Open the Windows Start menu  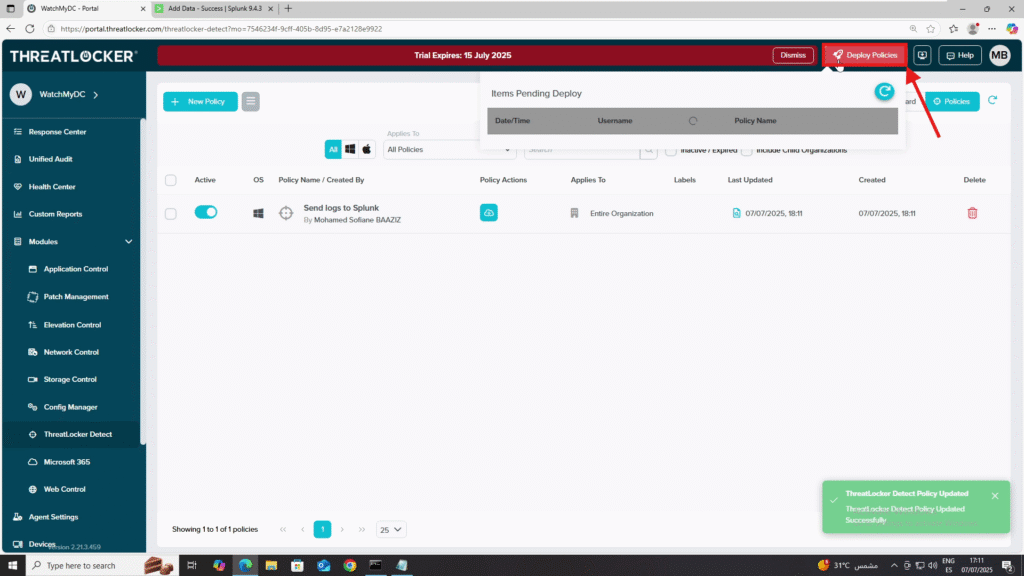[x=12, y=566]
